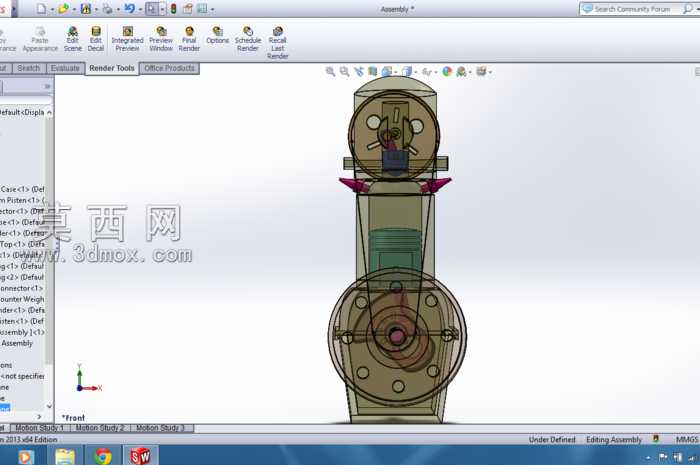Screen dimensions: 700x465
Task: Click the status bar rebuild icon
Action: tap(656, 439)
